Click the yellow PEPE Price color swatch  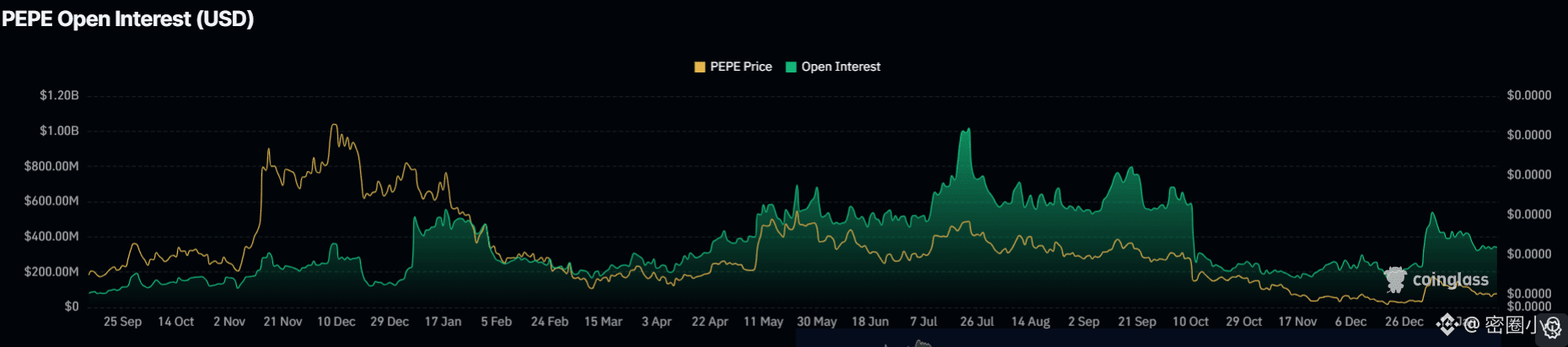(700, 67)
